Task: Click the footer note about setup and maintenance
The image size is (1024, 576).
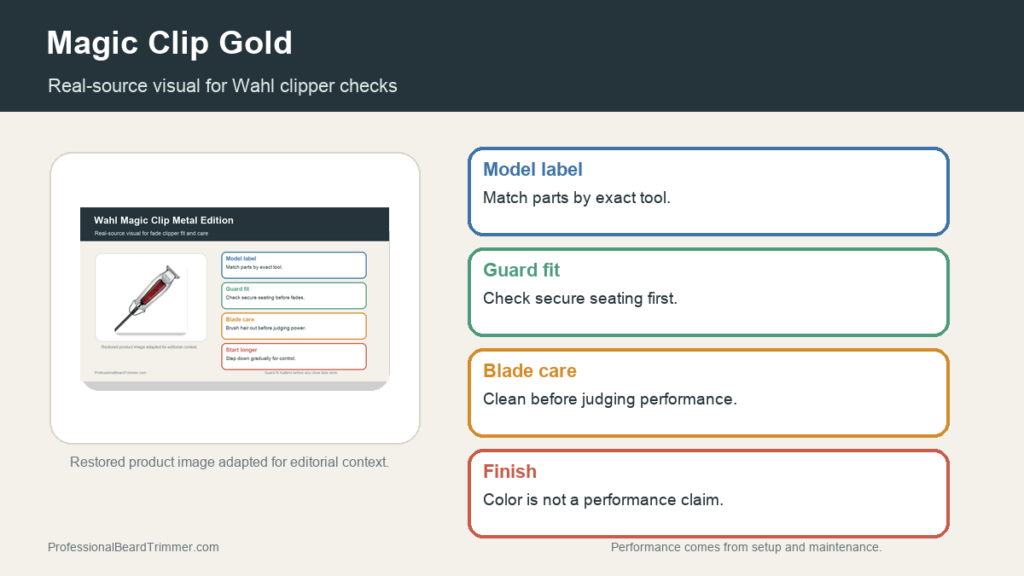Action: point(746,547)
